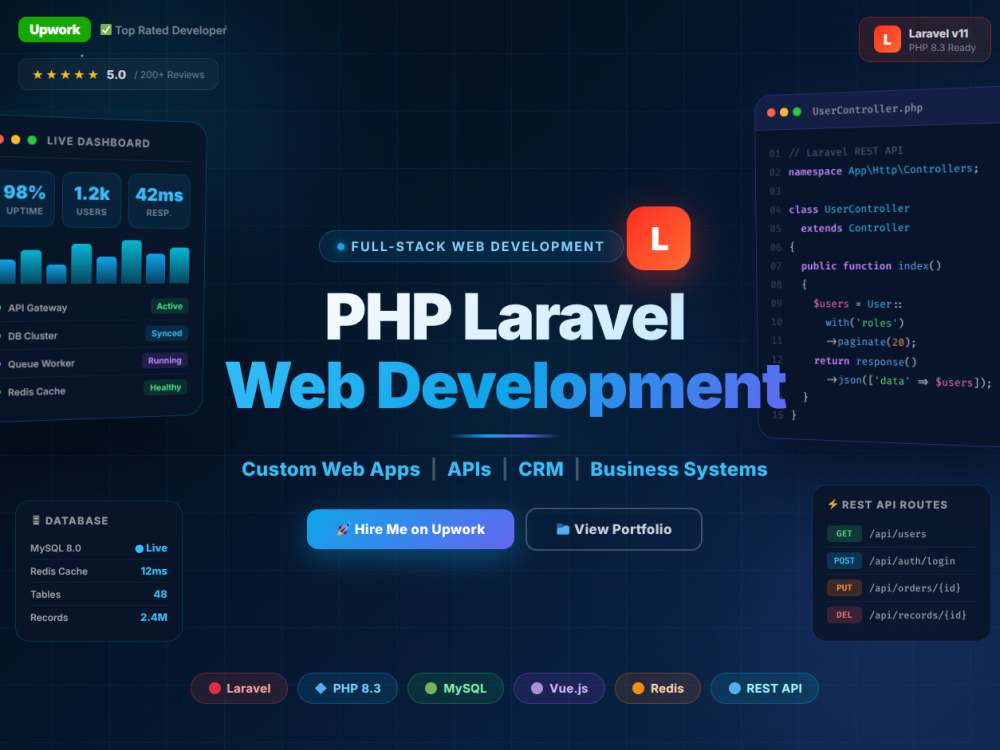Click the Healthy badge for Redis Cache
The width and height of the screenshot is (1000, 750).
tap(165, 387)
